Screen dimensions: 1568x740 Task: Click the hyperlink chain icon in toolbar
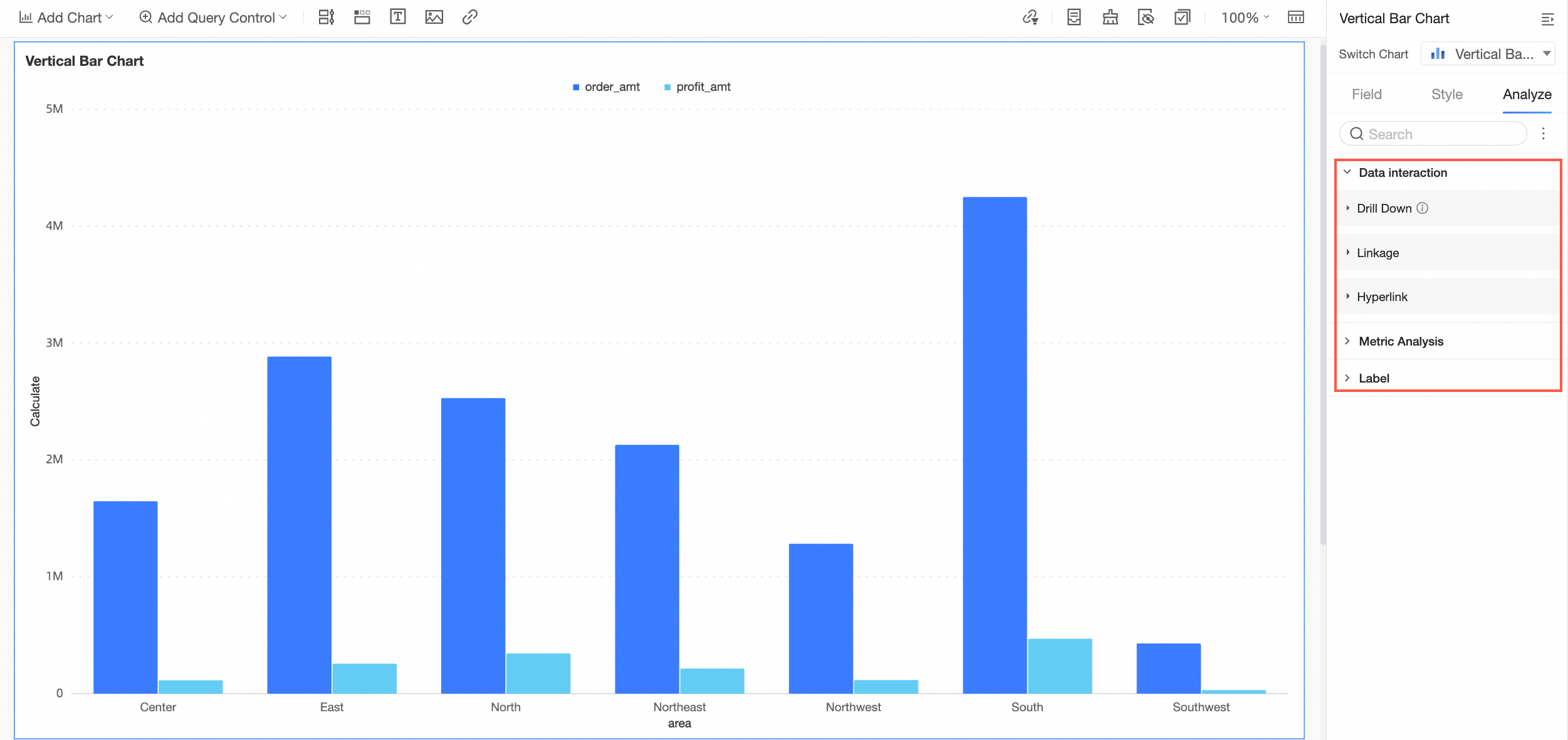click(470, 17)
